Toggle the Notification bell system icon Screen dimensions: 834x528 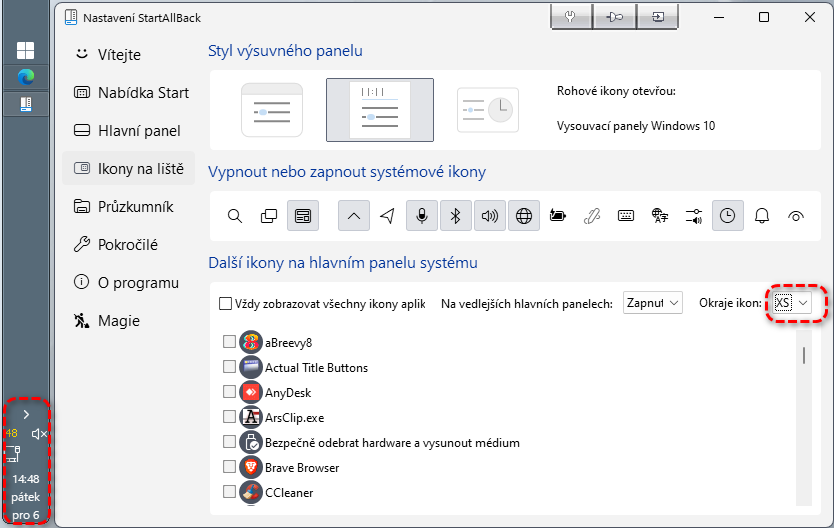tap(762, 216)
